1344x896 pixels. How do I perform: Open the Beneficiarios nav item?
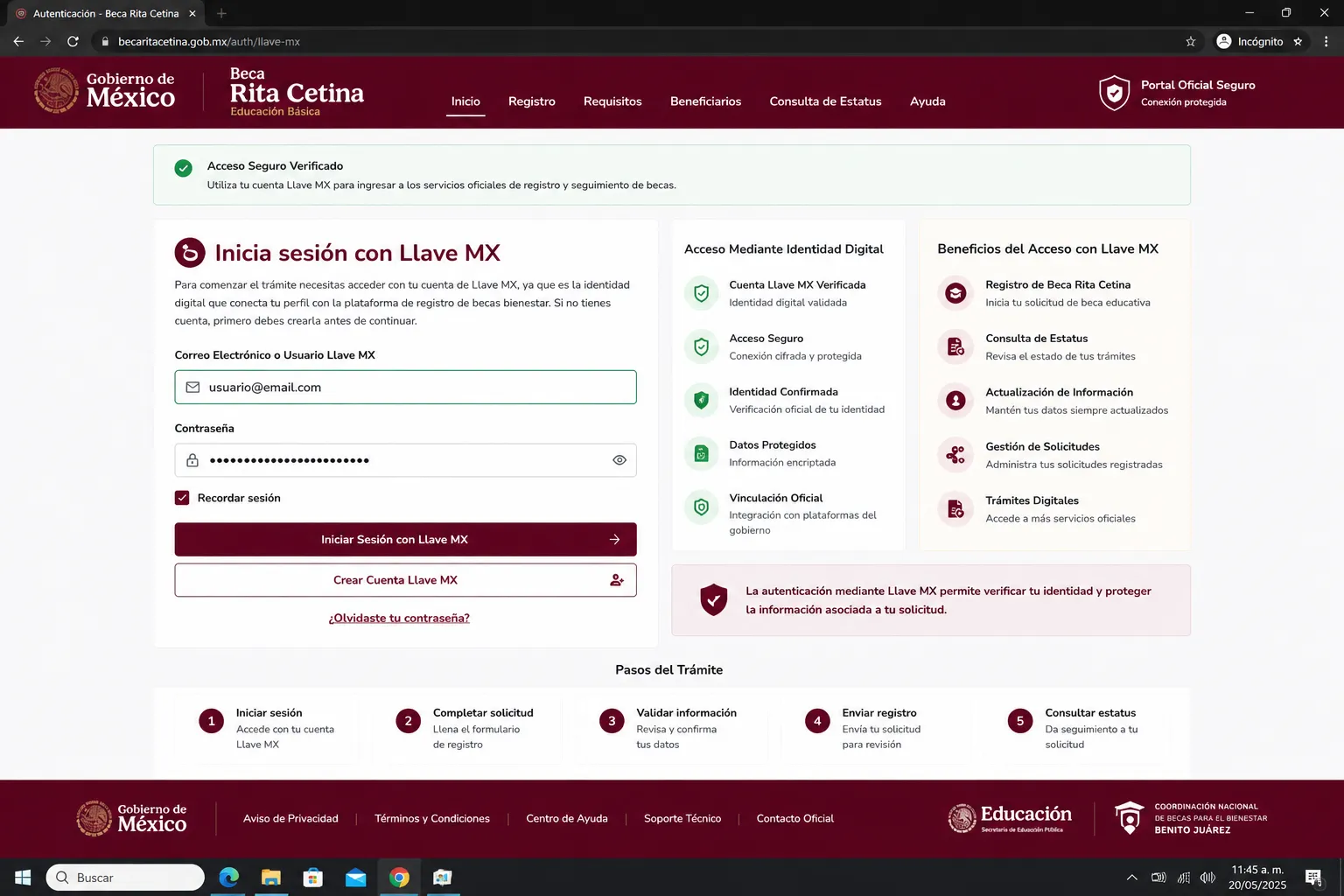[705, 101]
